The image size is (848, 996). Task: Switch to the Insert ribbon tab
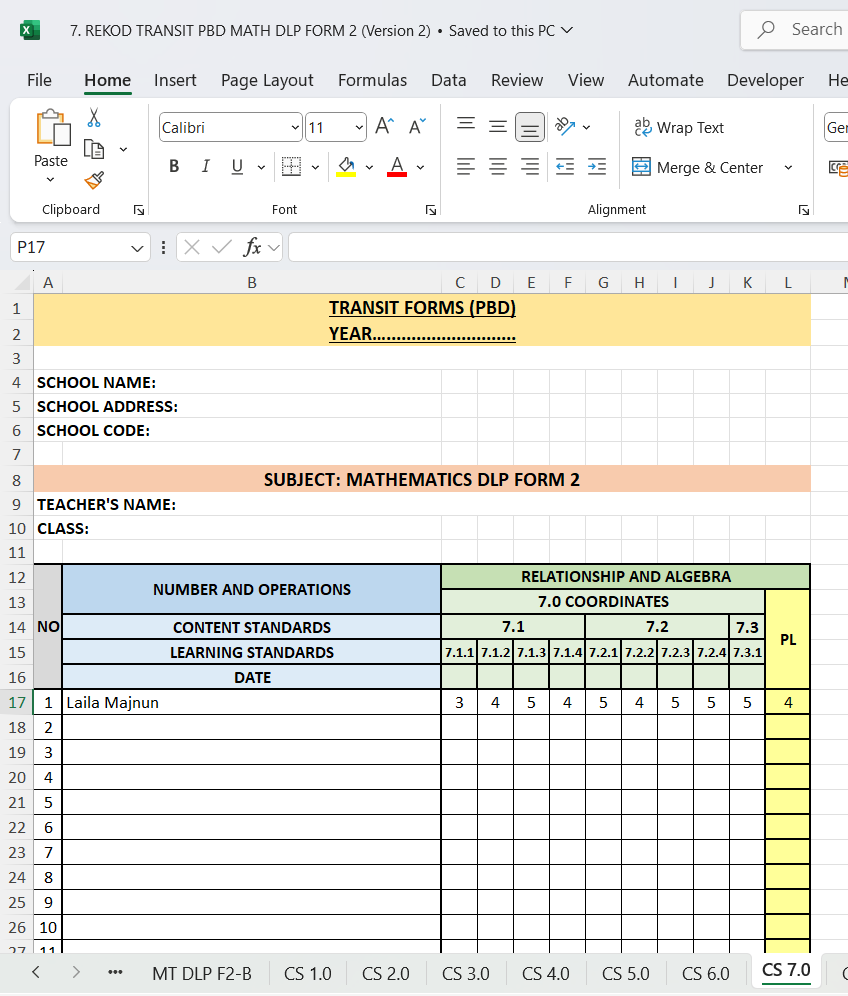175,80
